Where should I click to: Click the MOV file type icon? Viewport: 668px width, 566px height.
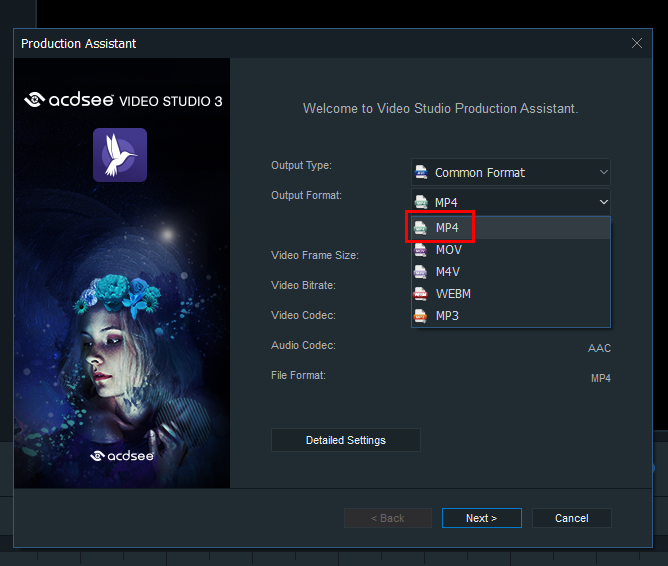pyautogui.click(x=420, y=250)
